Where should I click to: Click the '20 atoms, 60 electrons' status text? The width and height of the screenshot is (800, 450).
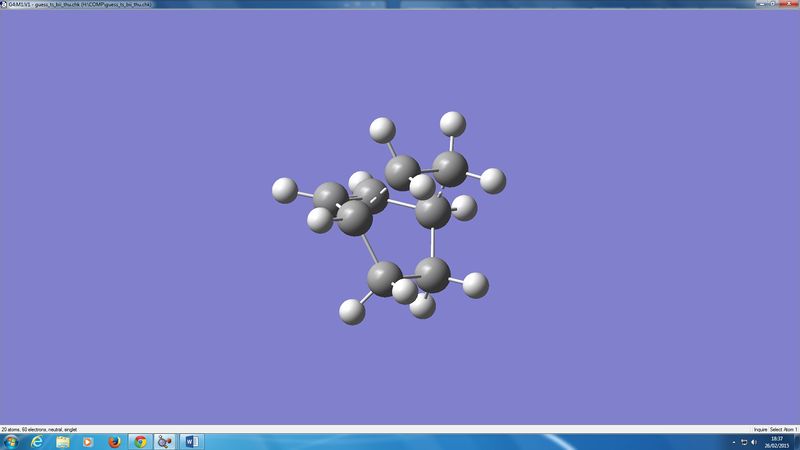39,430
